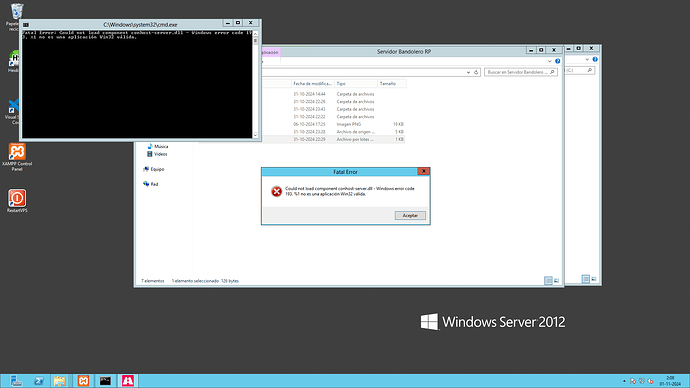Expand the ribbon in the background Explorer window
Viewport: 690px width, 388px height.
[587, 59]
